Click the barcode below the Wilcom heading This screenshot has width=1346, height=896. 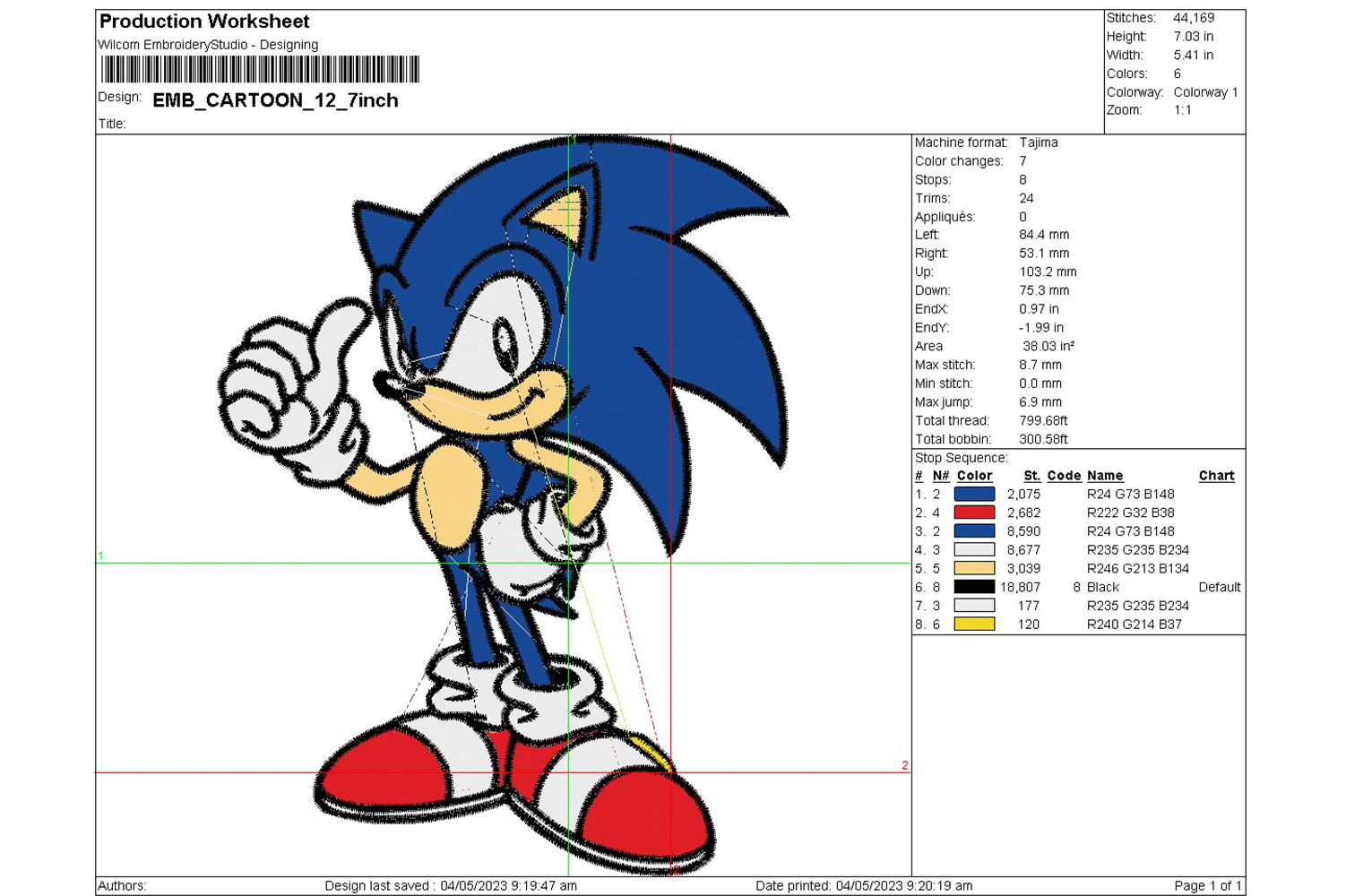[x=260, y=70]
